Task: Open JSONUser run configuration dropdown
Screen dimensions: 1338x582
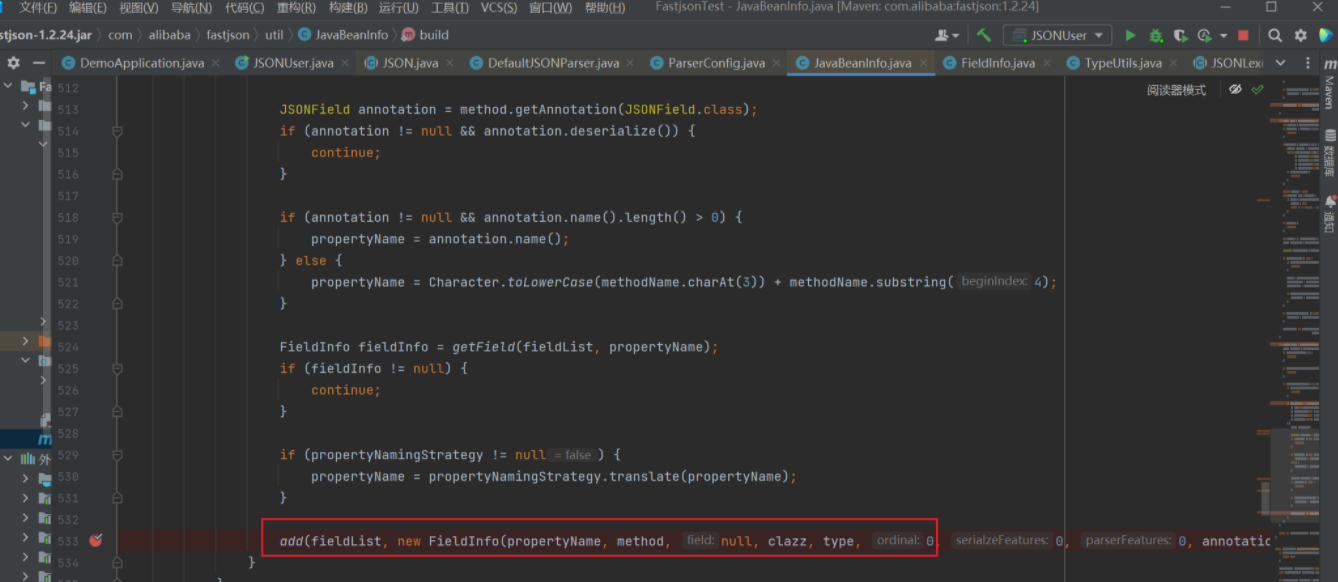Action: [1058, 35]
